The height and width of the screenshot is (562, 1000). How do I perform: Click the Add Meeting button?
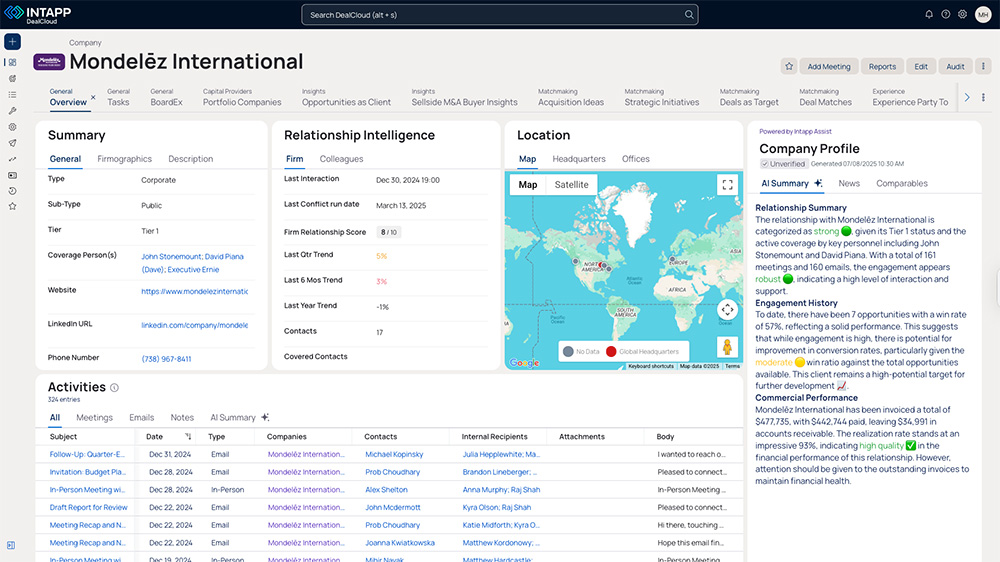(828, 67)
